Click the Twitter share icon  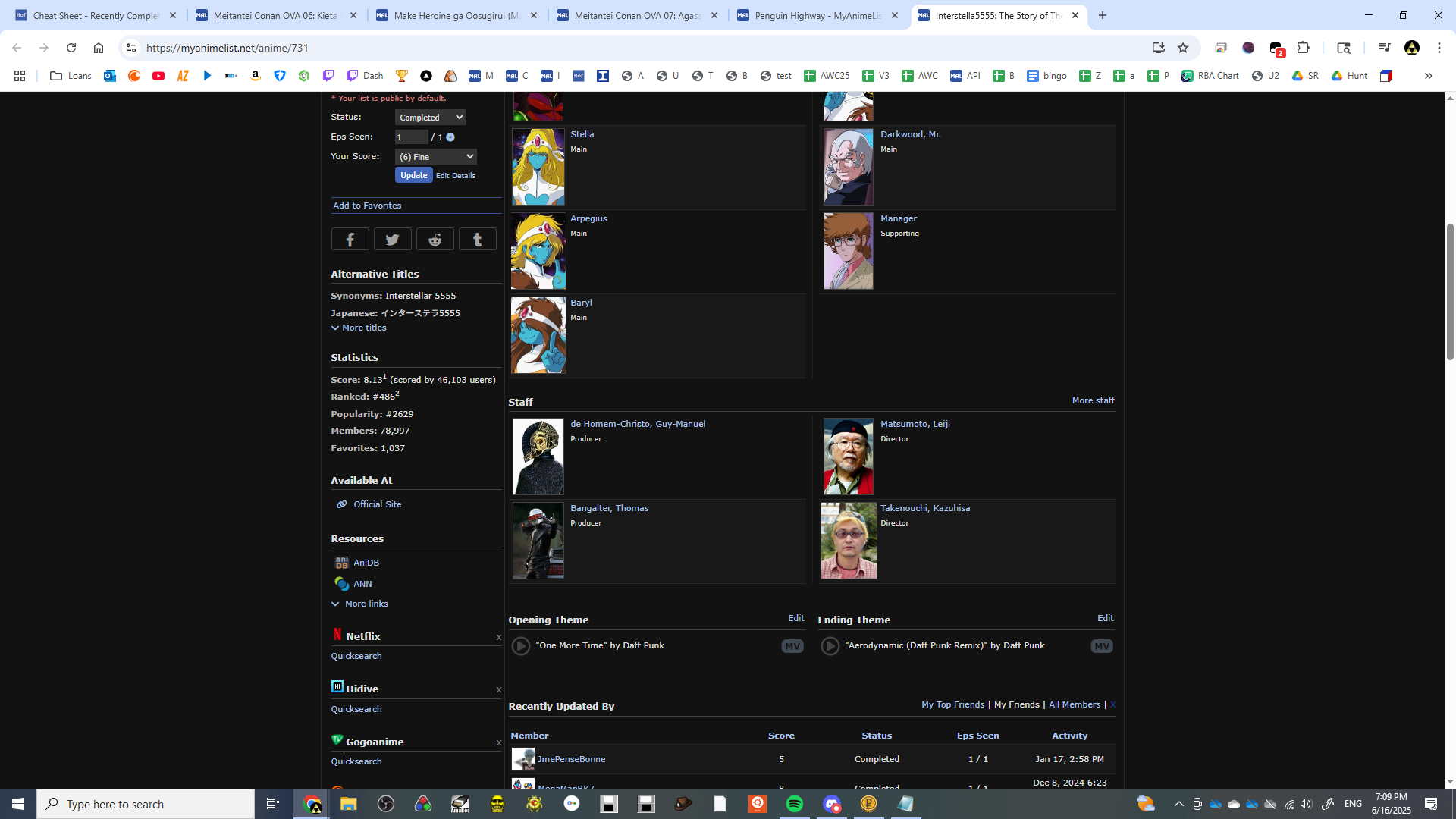pos(392,240)
